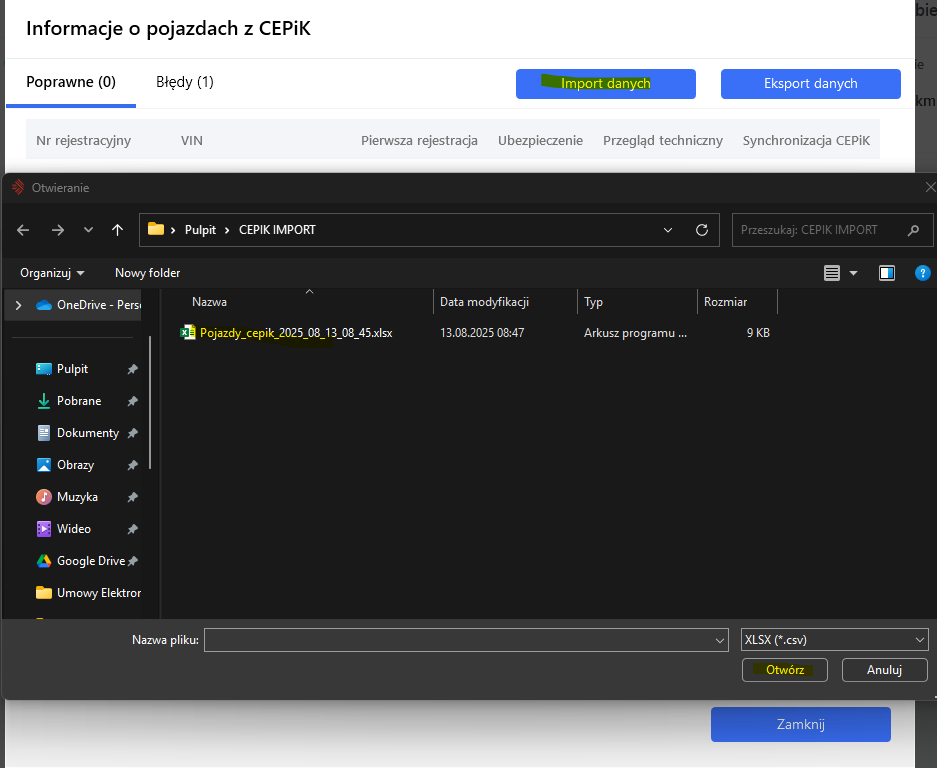937x768 pixels.
Task: Expand the OneDrive tree node
Action: (18, 305)
